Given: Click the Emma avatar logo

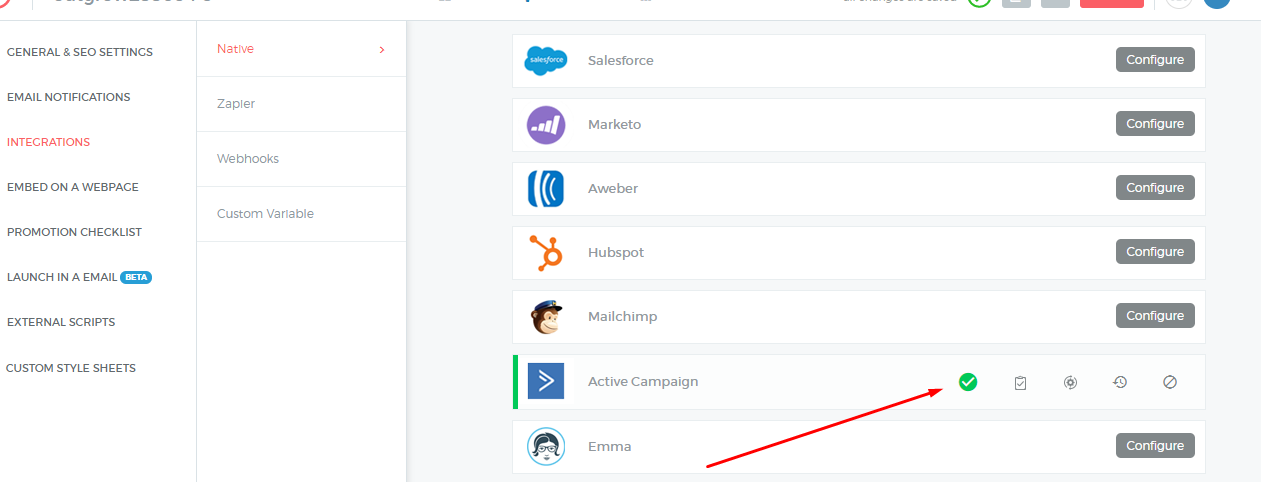Looking at the screenshot, I should [x=546, y=446].
